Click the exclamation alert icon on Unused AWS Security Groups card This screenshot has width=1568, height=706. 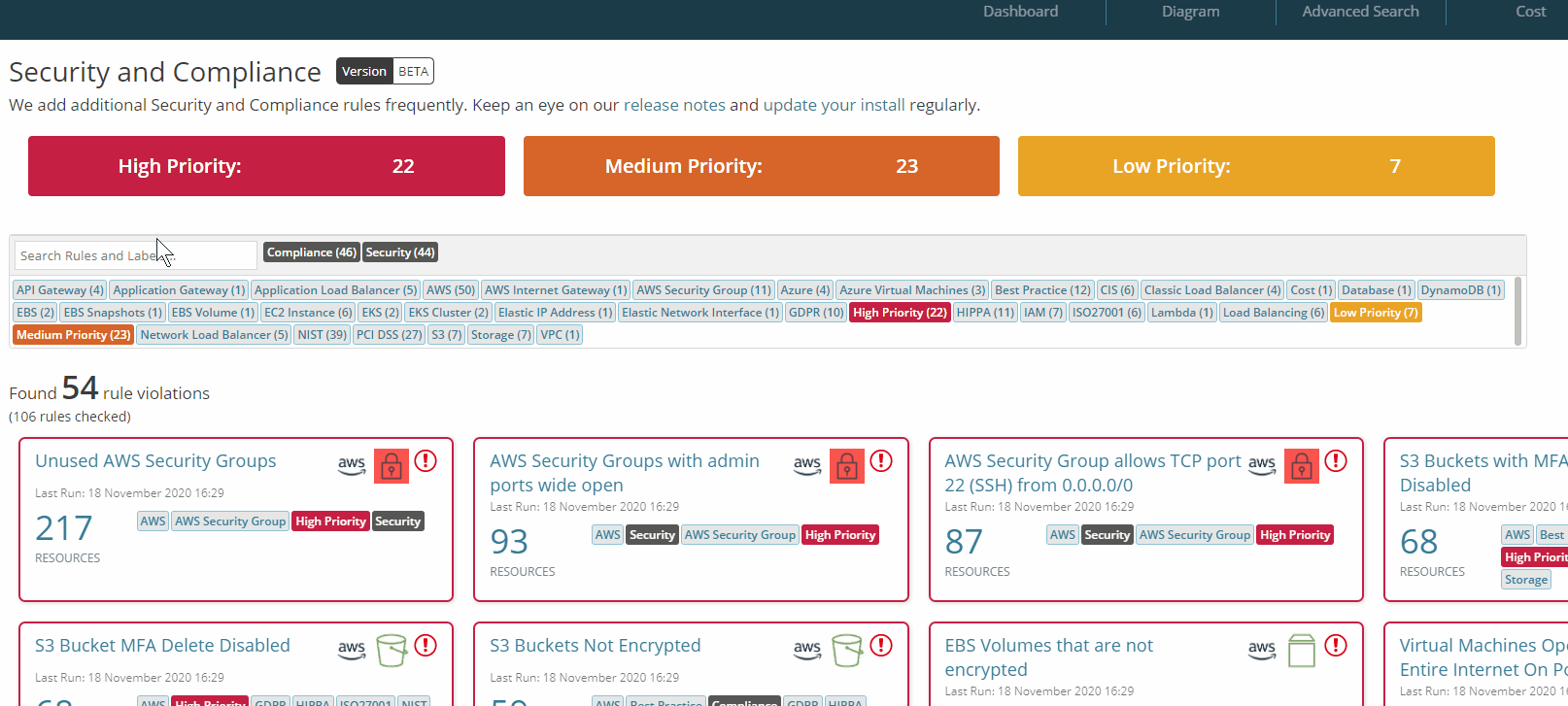click(426, 461)
